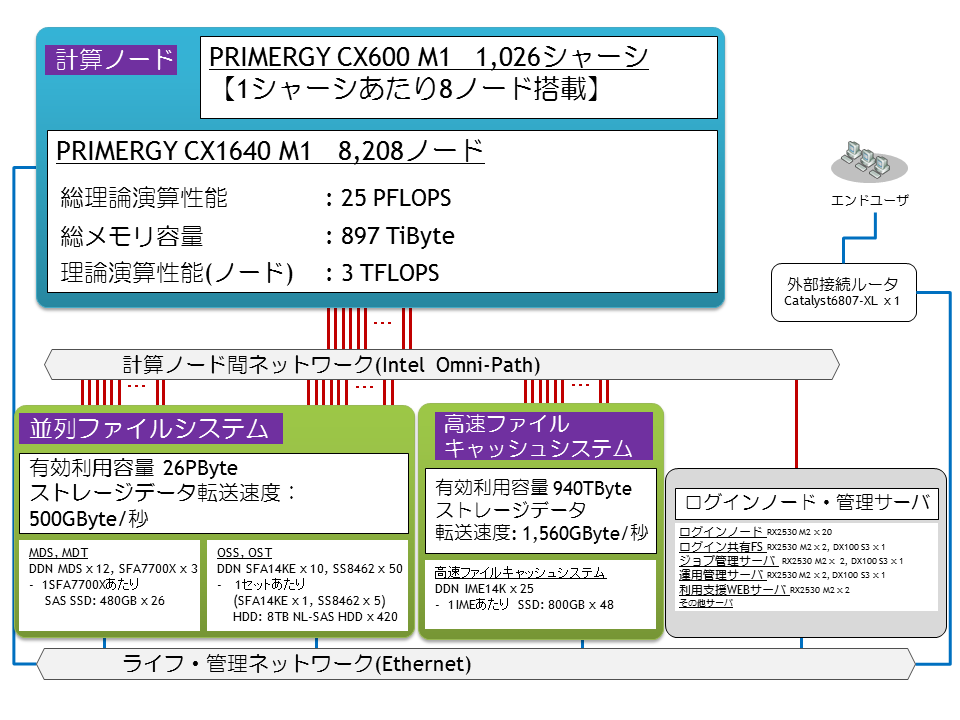Select the エンドユーザ label under the icon
The image size is (960, 720).
(869, 200)
